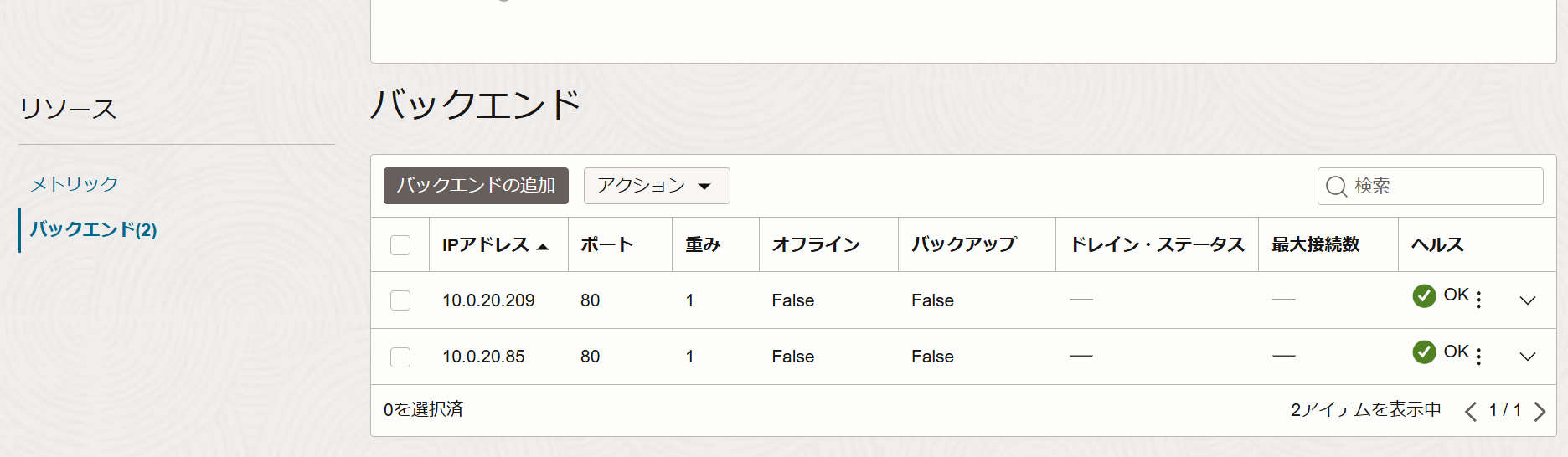Check the box for backend 10.0.20.85
Screen dimensions: 1568x457
400,357
